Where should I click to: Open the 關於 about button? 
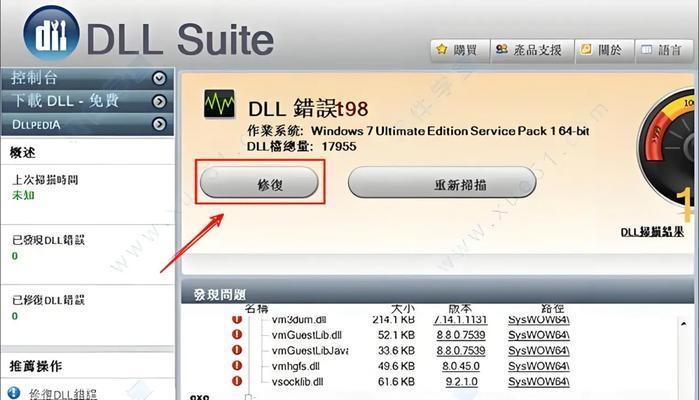click(604, 50)
